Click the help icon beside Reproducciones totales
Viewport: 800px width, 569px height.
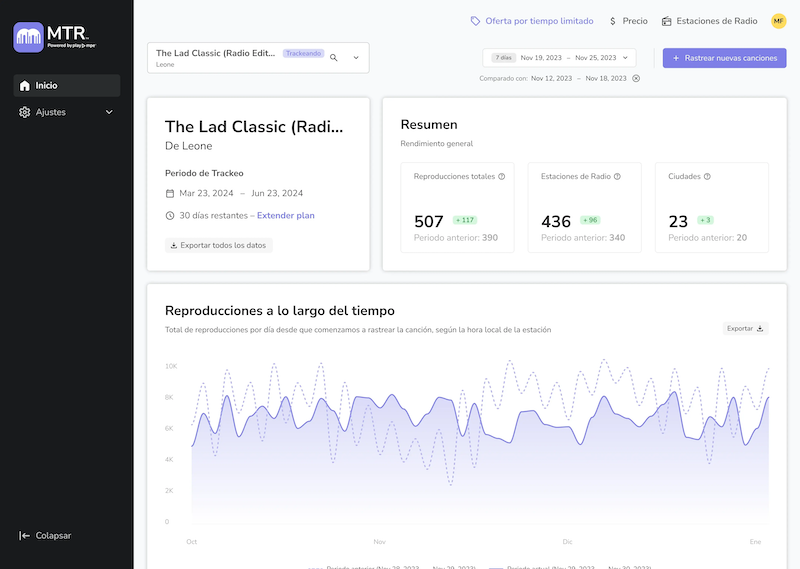501,177
